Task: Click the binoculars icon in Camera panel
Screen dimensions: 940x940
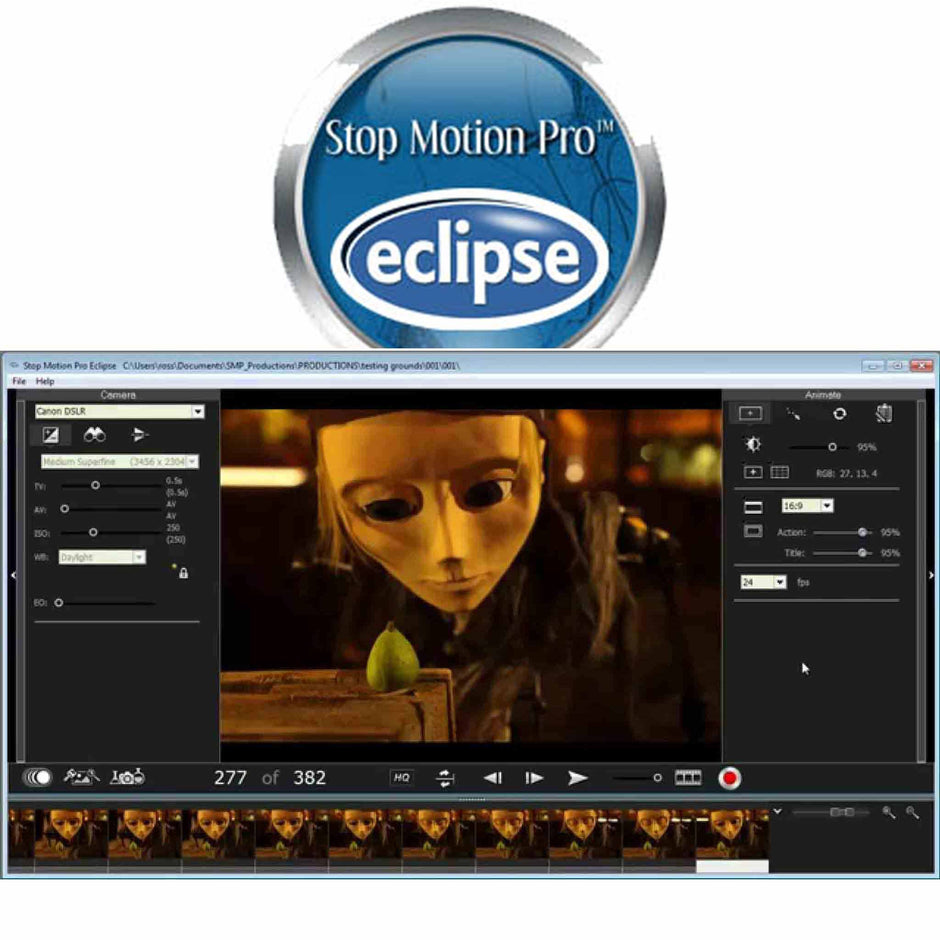Action: click(x=95, y=435)
